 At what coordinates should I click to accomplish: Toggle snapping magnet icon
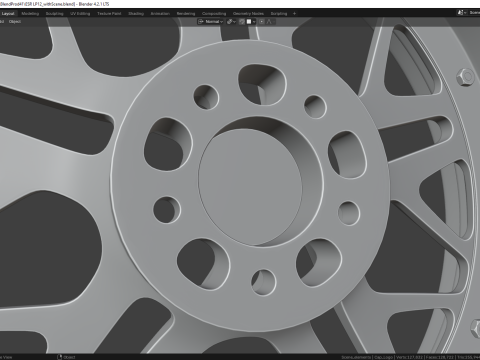point(242,22)
